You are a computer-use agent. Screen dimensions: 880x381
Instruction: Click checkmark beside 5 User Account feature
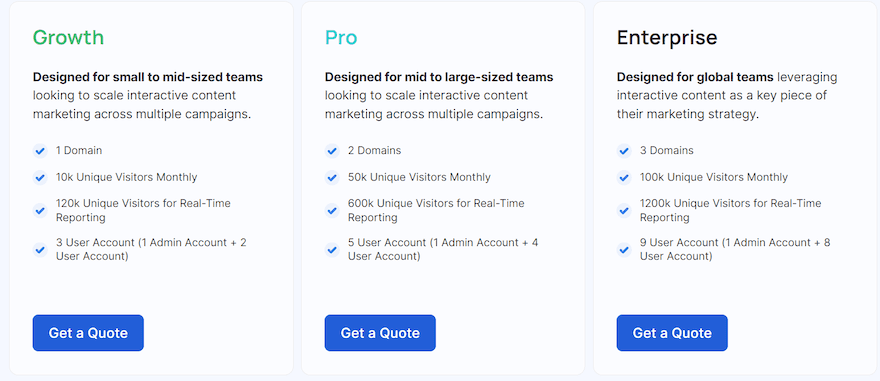332,250
